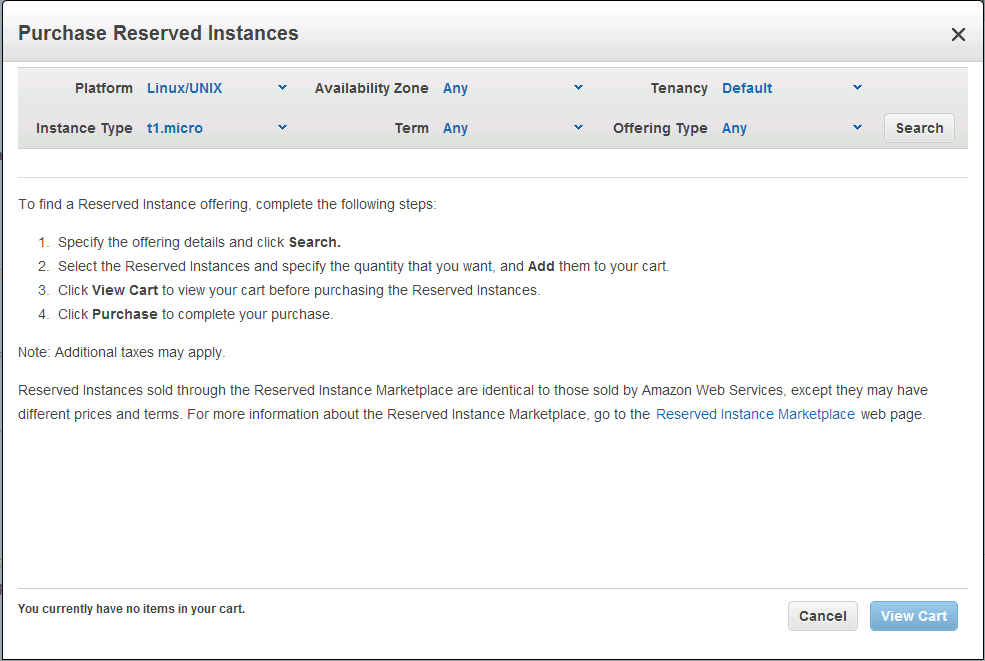Click step 3 'Click View Cart' instruction text
985x661 pixels.
click(299, 290)
